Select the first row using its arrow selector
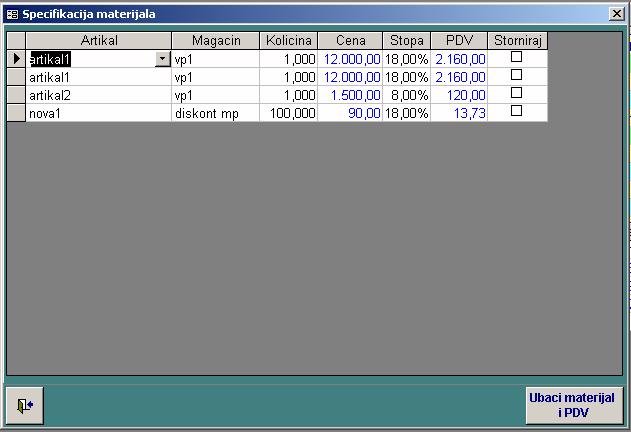Screen dimensions: 631x432 click(15, 59)
